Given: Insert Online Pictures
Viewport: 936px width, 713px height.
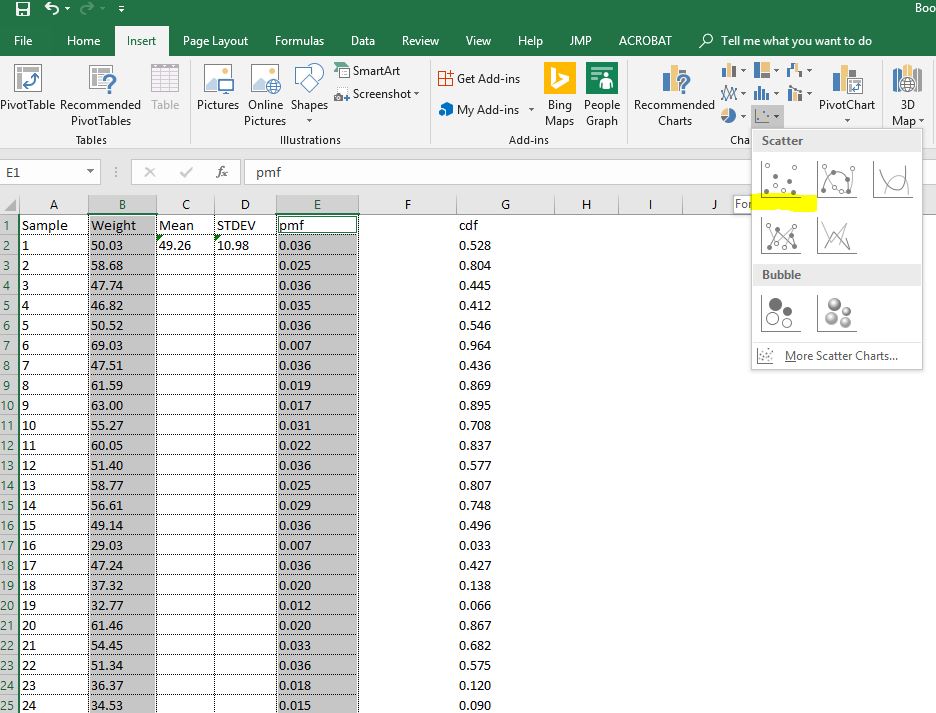Looking at the screenshot, I should (266, 96).
